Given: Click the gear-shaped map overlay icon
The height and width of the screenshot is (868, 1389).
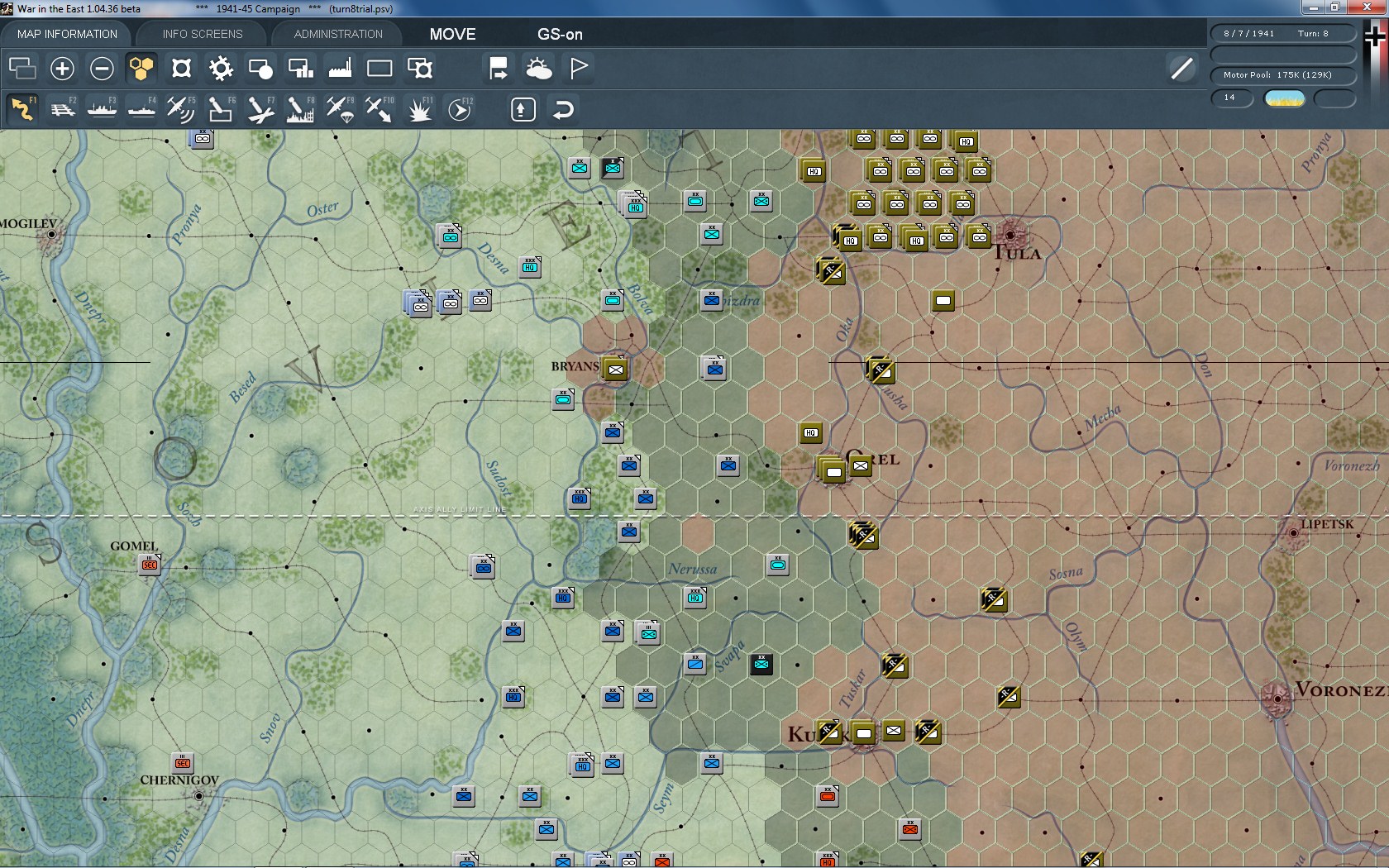Looking at the screenshot, I should coord(221,68).
